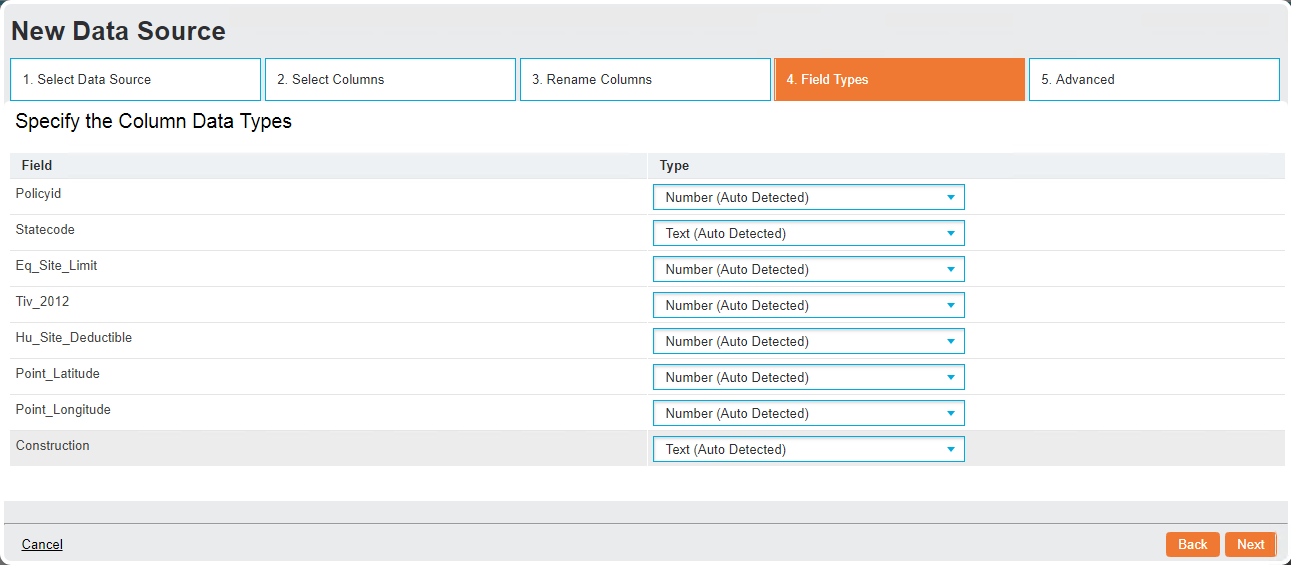Click the Next button
Image resolution: width=1291 pixels, height=565 pixels.
[x=1251, y=544]
